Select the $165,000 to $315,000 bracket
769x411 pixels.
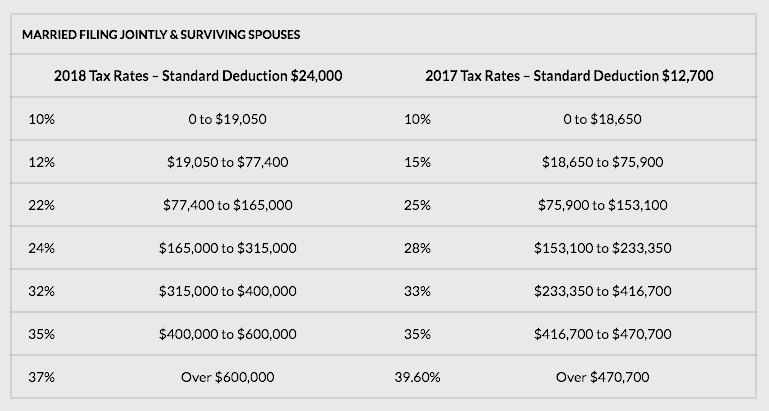(x=227, y=248)
